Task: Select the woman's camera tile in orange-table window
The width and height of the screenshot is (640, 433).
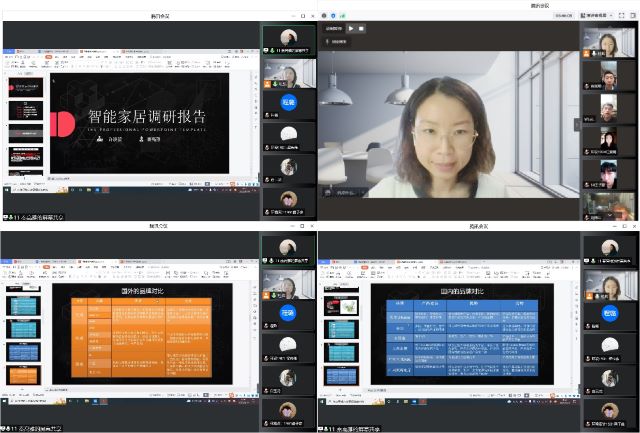Action: point(289,284)
